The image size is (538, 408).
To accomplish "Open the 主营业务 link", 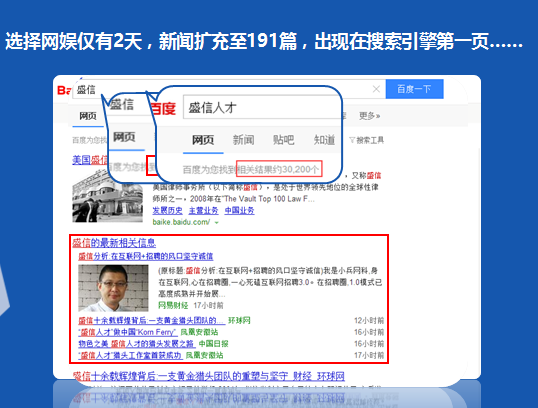I will (x=203, y=210).
